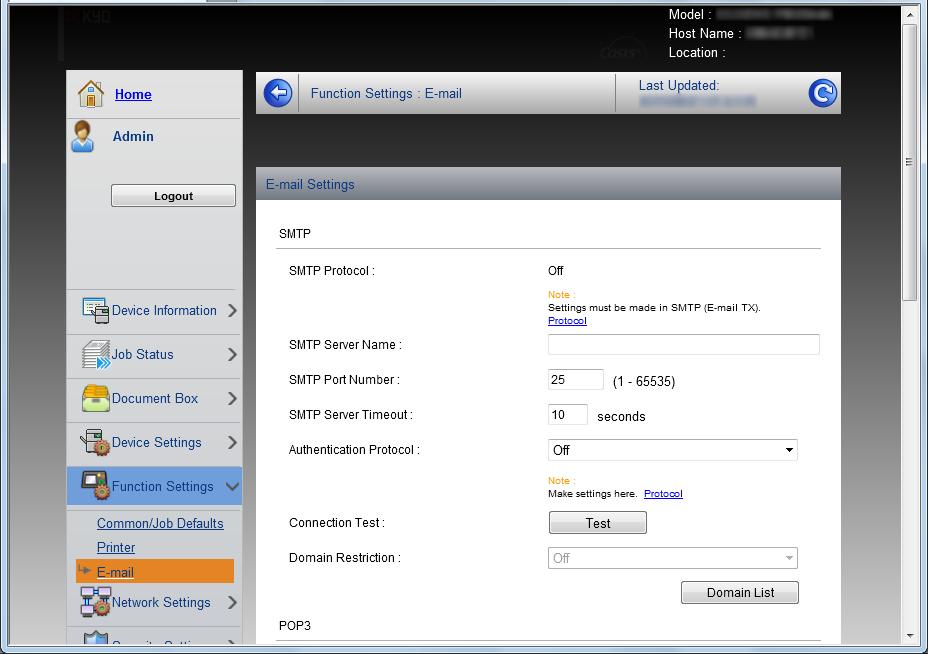Click the Document Box icon
Image resolution: width=928 pixels, height=654 pixels.
pos(95,398)
